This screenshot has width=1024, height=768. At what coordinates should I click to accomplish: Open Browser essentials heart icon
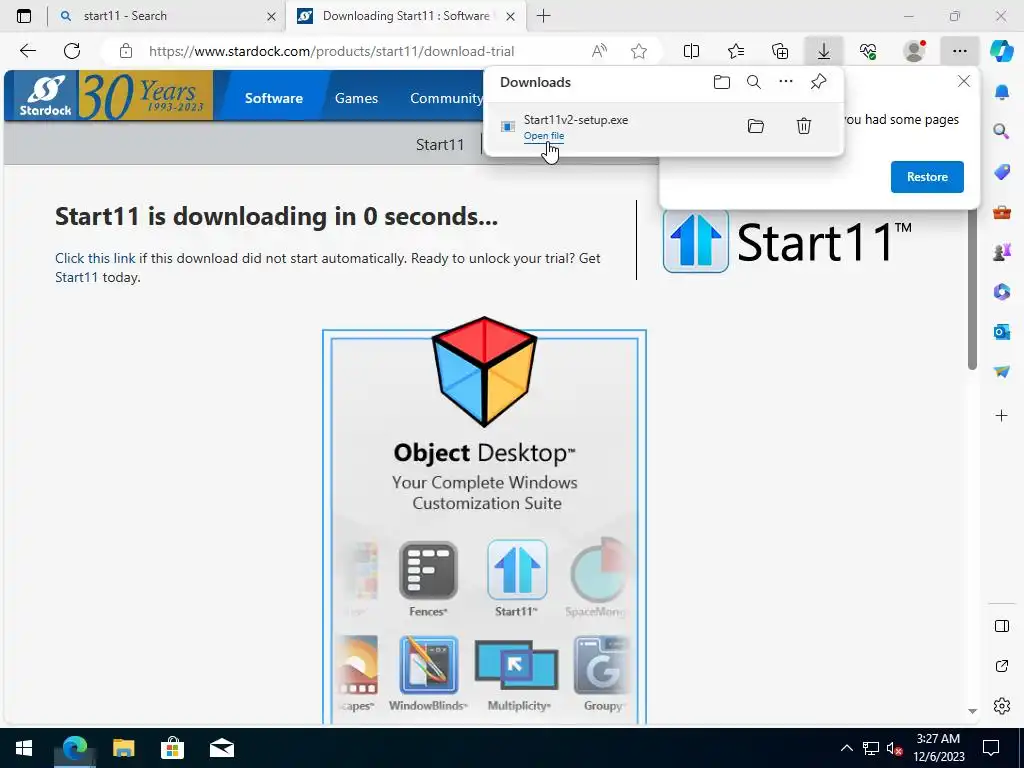pos(868,51)
